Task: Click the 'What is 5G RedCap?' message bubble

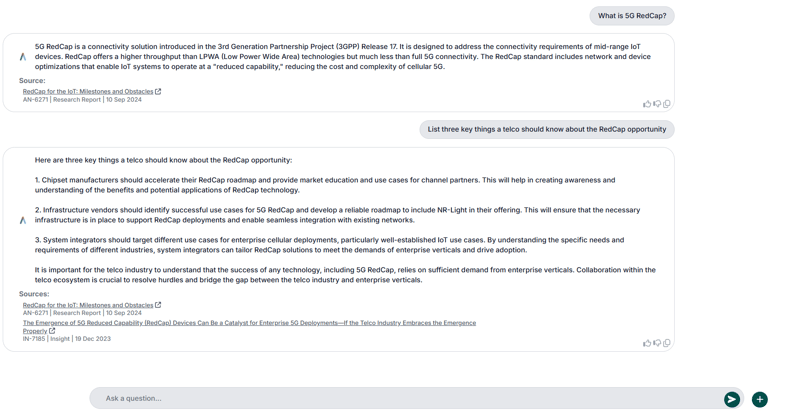Action: coord(632,16)
